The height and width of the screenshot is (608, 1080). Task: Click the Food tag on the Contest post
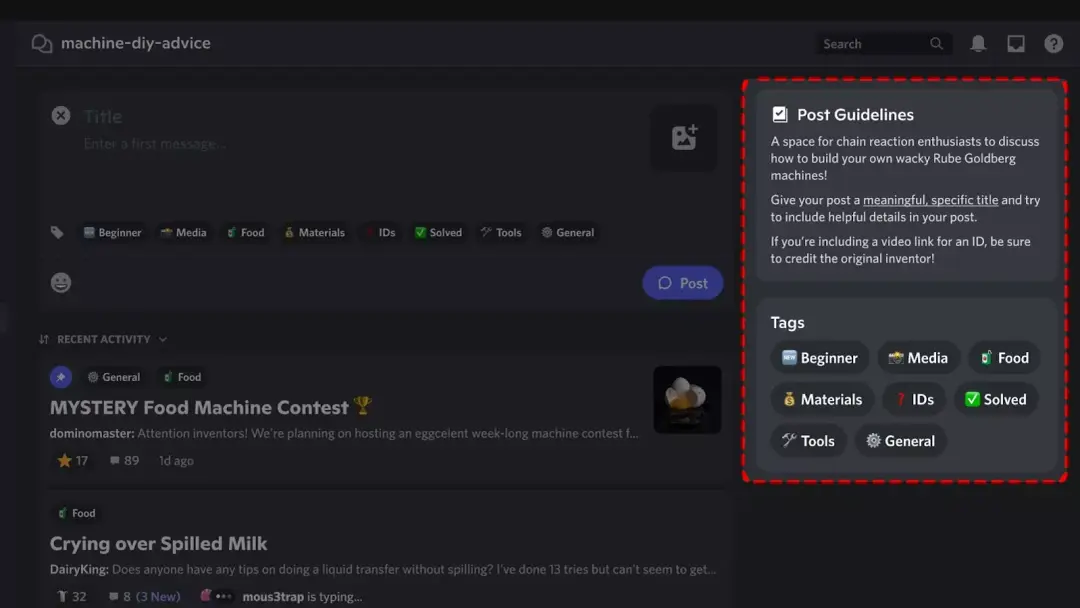[x=183, y=377]
